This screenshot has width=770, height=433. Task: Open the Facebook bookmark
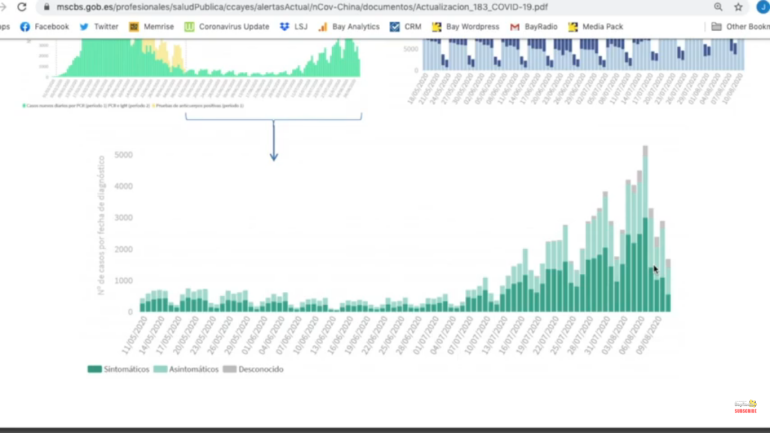(x=45, y=27)
